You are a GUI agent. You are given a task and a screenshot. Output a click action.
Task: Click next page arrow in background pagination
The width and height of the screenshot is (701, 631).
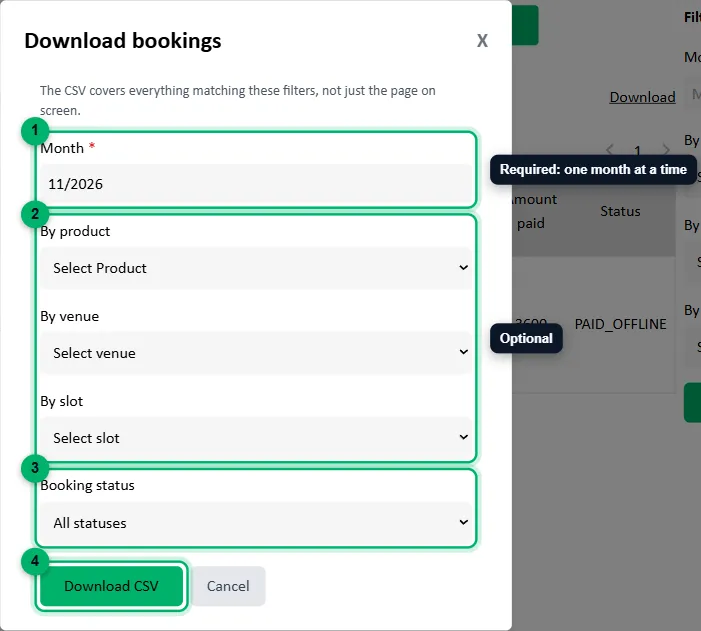click(x=666, y=149)
